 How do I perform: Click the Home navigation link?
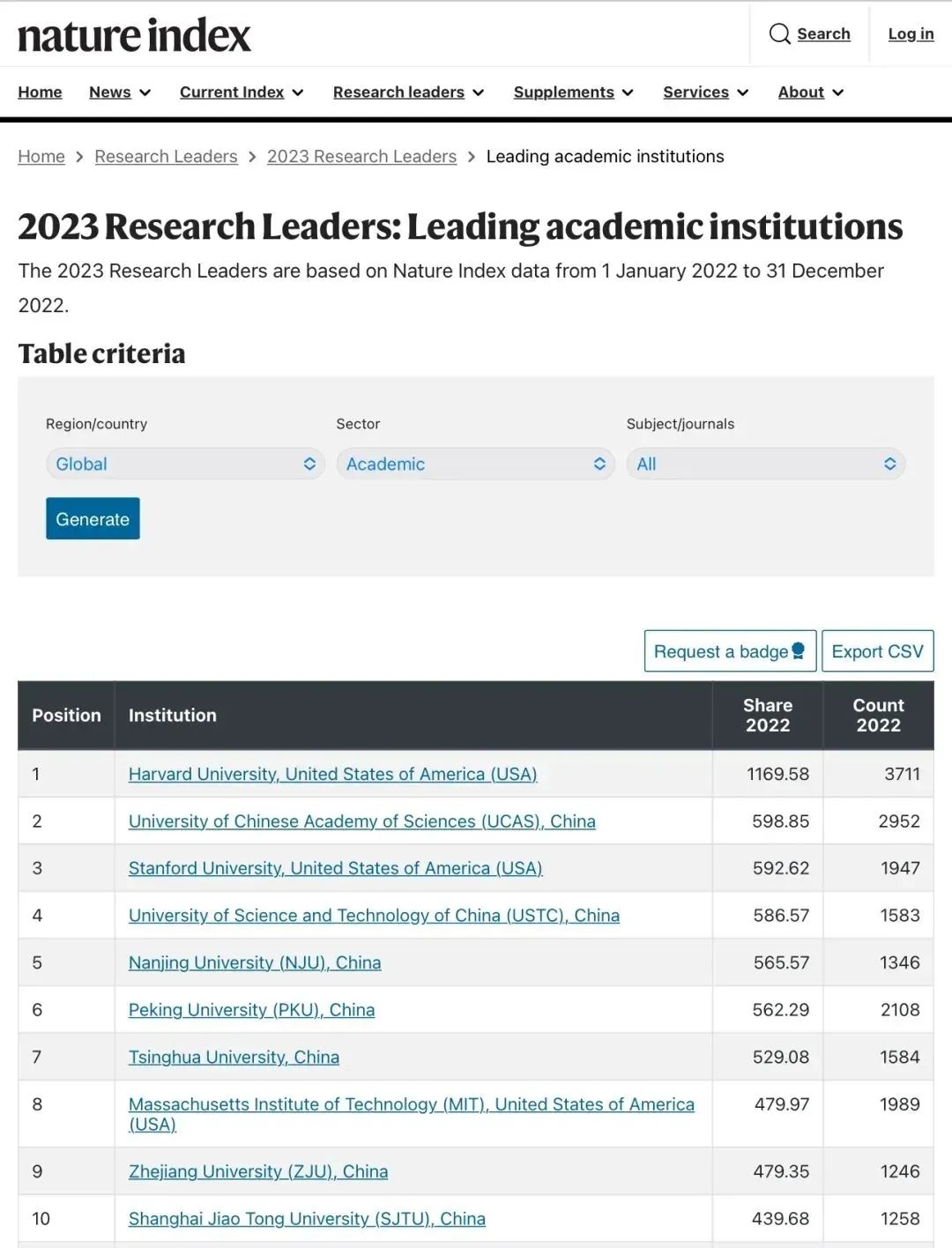click(x=41, y=93)
